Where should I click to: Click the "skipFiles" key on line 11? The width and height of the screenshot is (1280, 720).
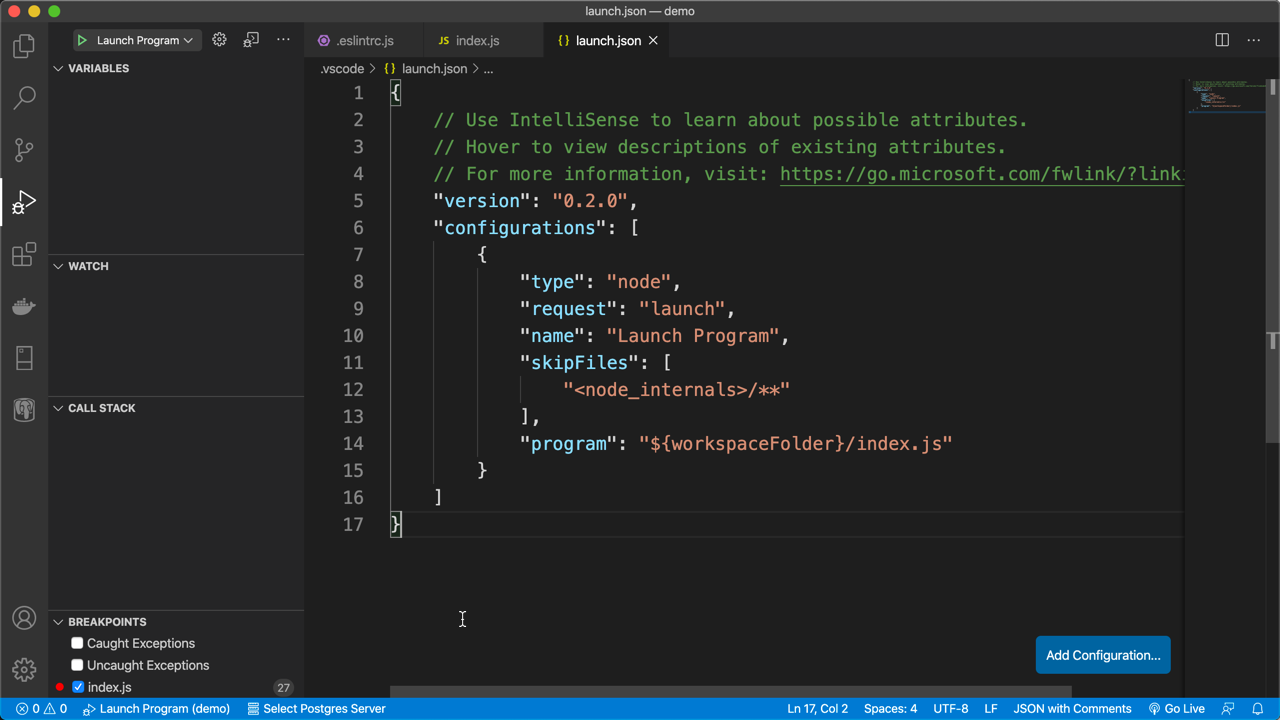pos(579,363)
